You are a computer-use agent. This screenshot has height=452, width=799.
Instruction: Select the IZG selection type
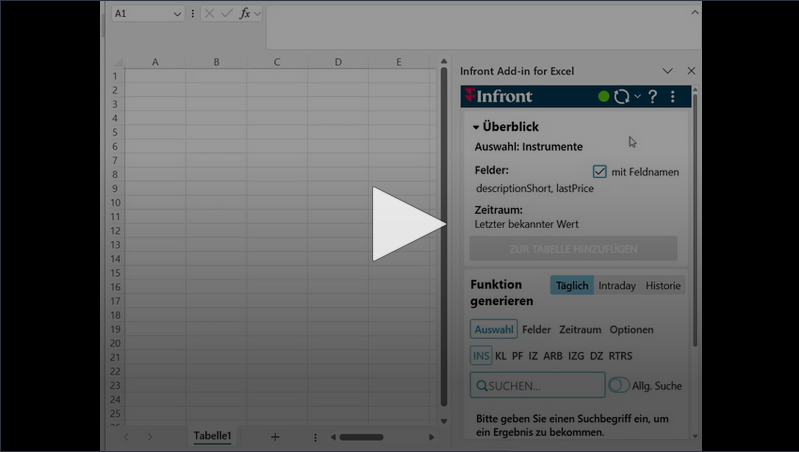pyautogui.click(x=576, y=356)
